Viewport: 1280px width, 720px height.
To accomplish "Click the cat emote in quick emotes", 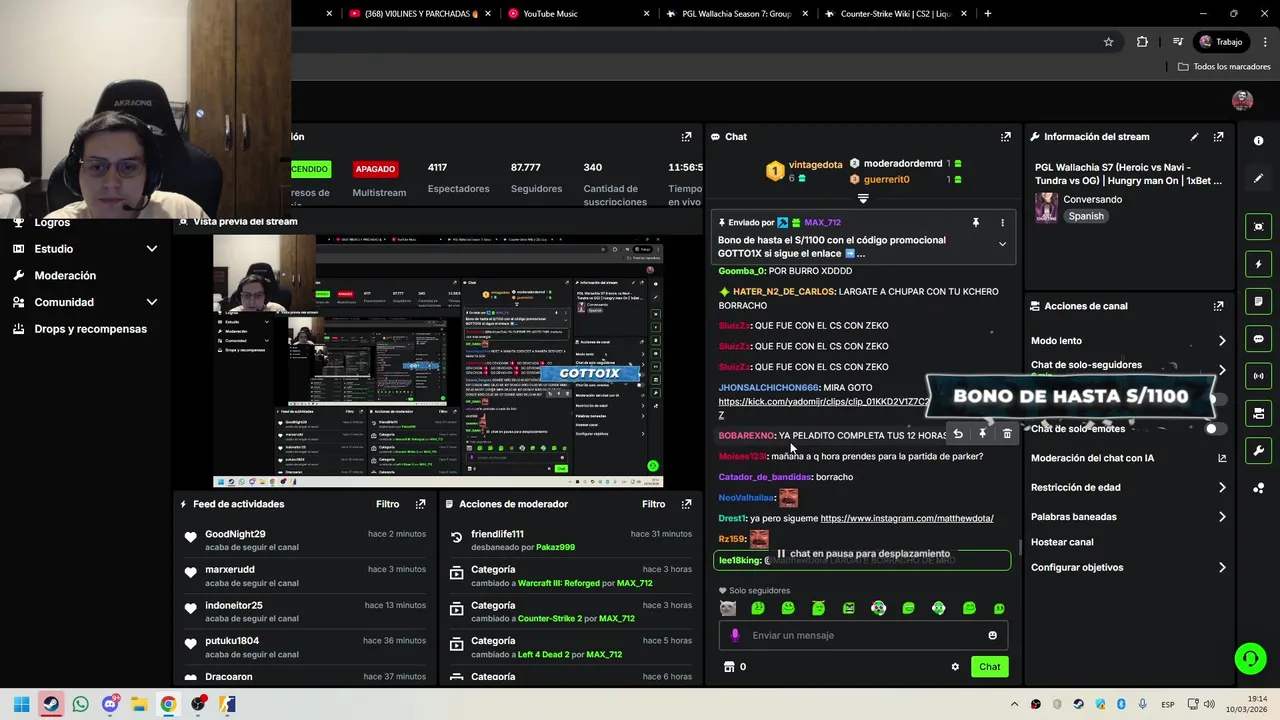I will pyautogui.click(x=727, y=608).
